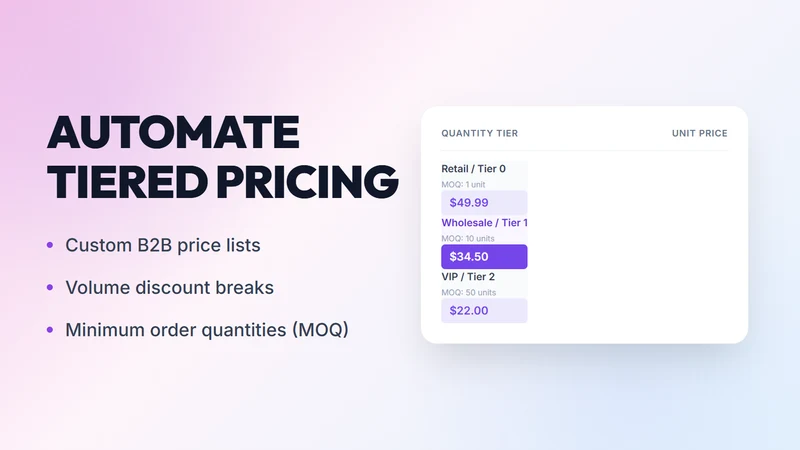Choose the $22.00 VIP price box
Screen dimensions: 800x450
484,311
